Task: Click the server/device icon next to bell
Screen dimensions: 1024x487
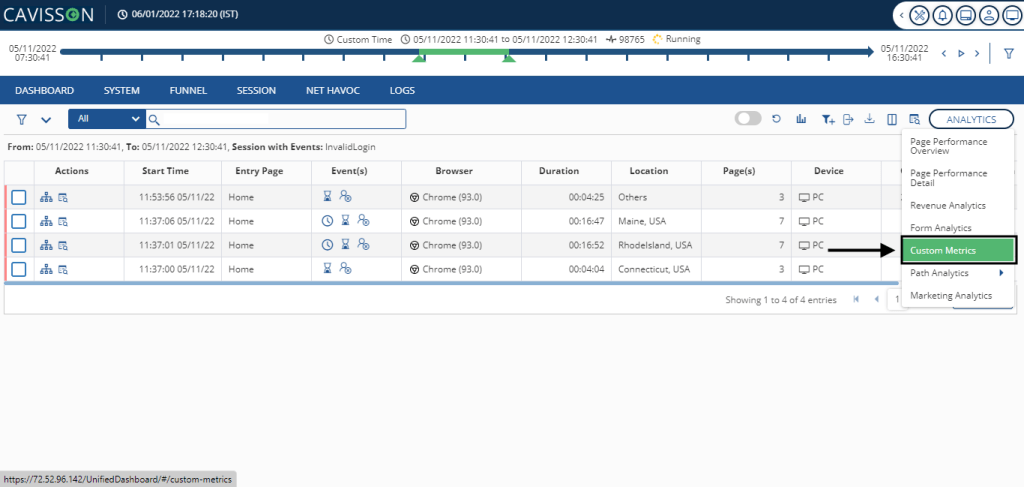Action: point(965,16)
